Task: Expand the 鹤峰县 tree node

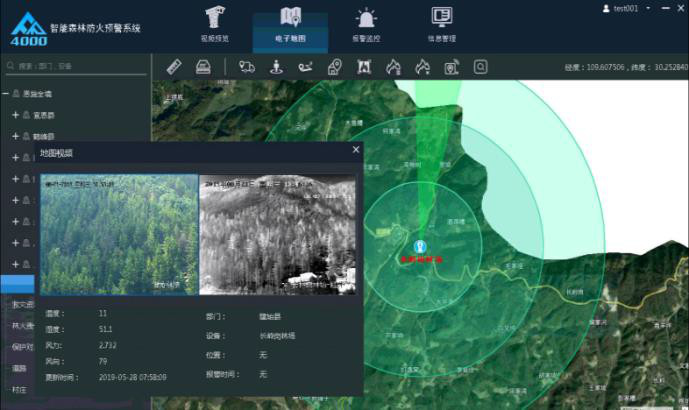Action: (16, 136)
